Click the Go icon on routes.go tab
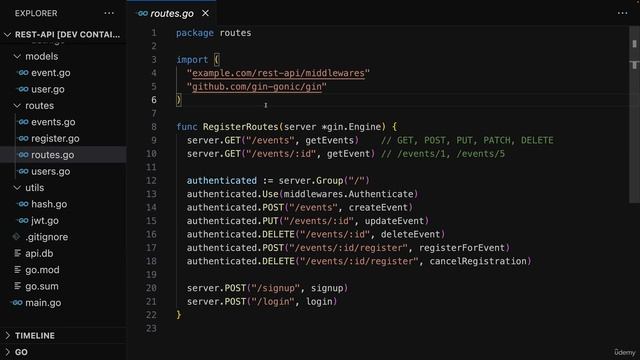This screenshot has width=640, height=360. point(142,13)
